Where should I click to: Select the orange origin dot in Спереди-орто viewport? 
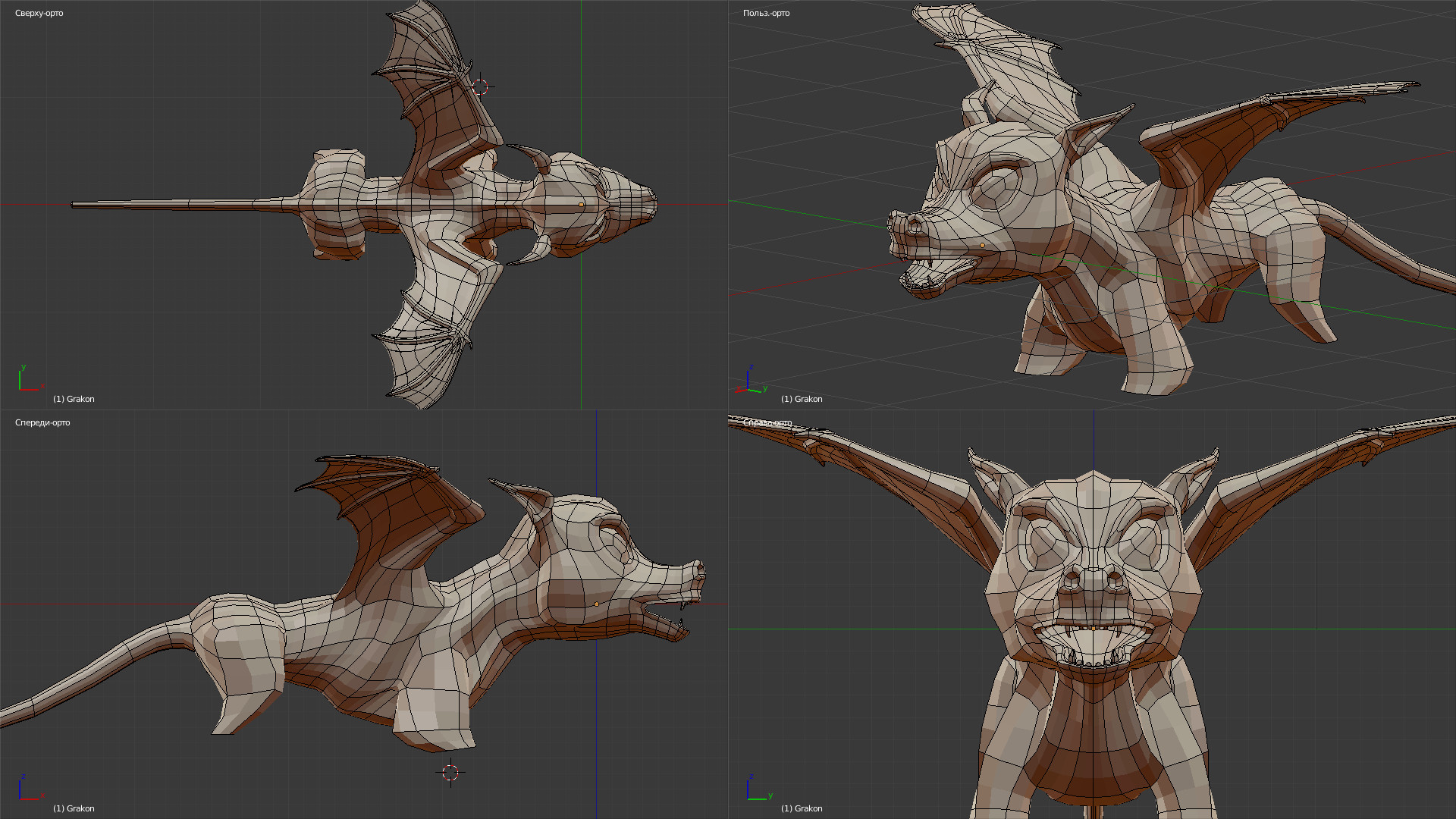(x=597, y=604)
